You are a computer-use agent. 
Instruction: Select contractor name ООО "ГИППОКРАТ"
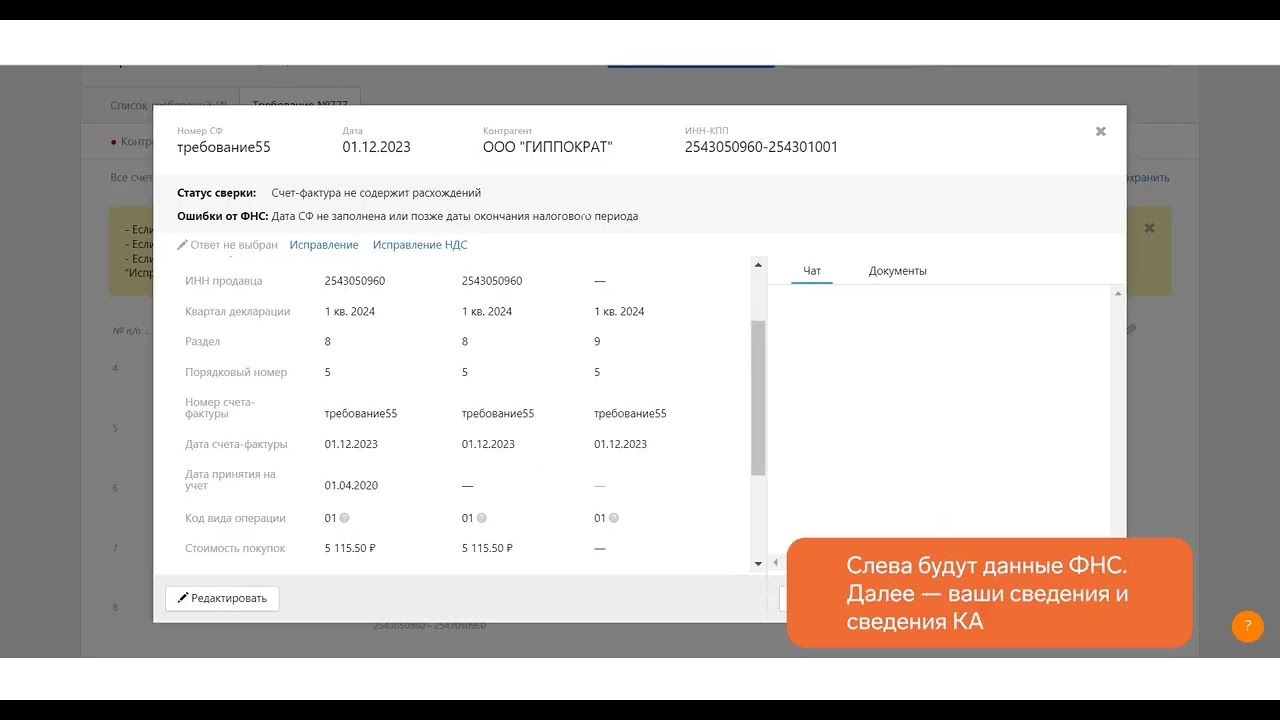pyautogui.click(x=548, y=147)
